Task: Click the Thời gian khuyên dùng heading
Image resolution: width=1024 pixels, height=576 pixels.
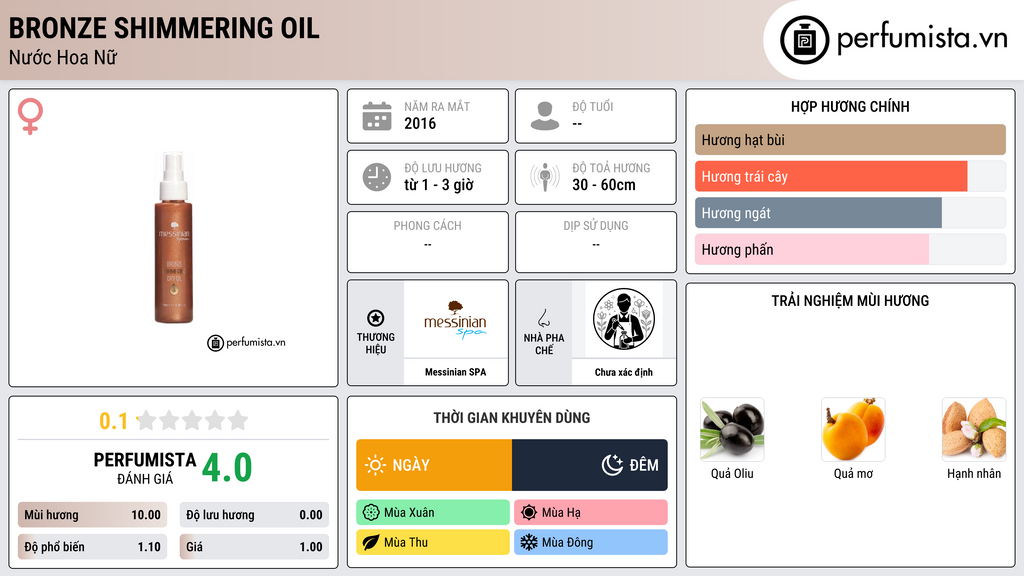Action: 512,418
